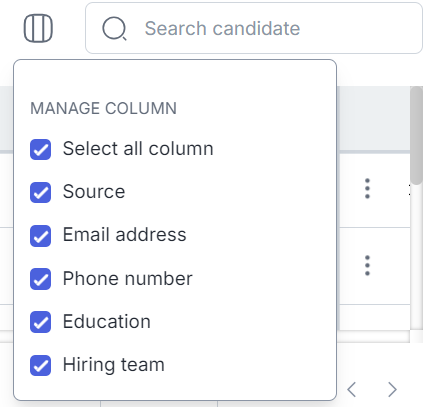Go to previous page with left chevron
Viewport: 427px width, 407px height.
[352, 389]
